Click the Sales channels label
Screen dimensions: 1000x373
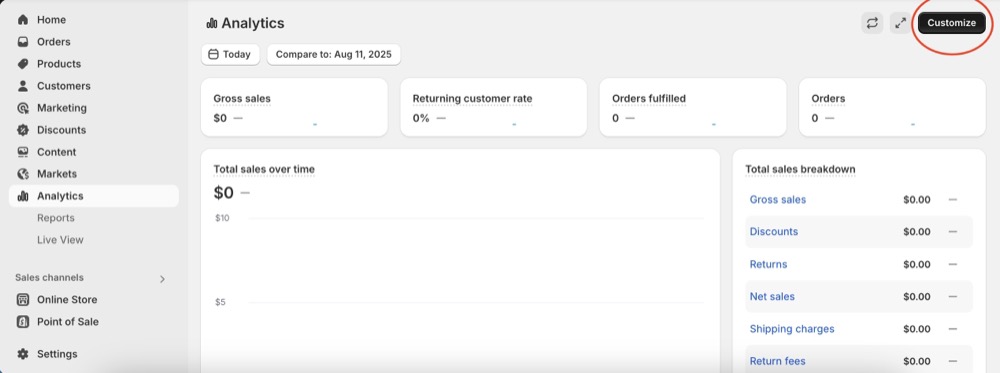[49, 277]
